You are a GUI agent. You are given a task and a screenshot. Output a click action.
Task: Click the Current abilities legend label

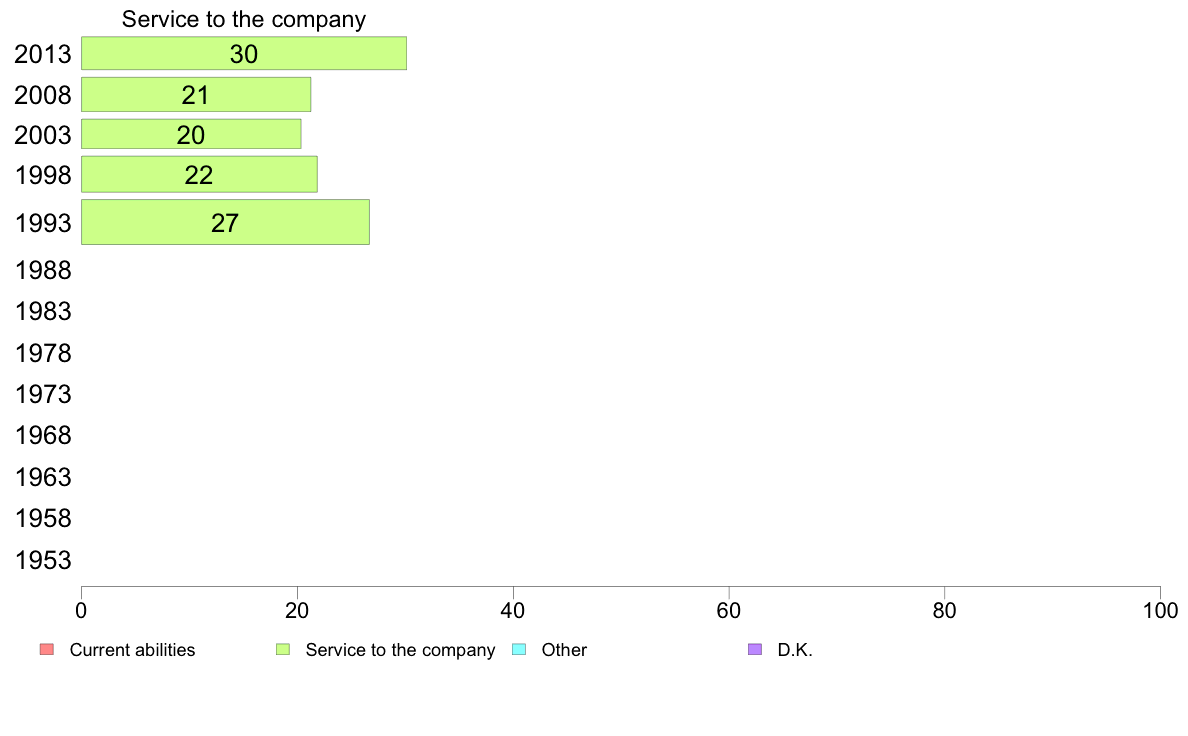pos(132,650)
